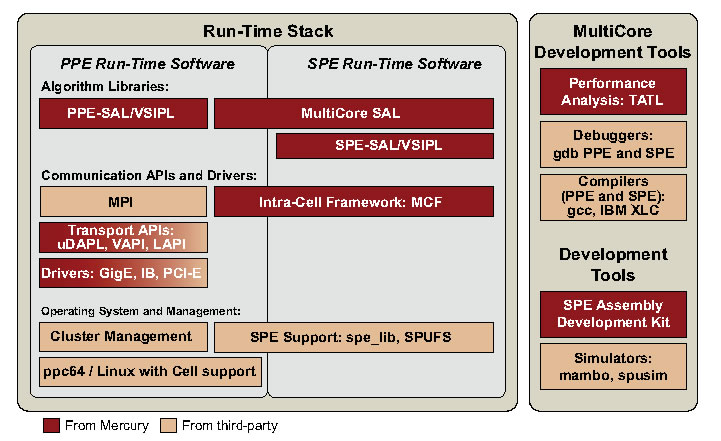Select Debuggers: gdb PPE and SPE box
The height and width of the screenshot is (441, 721).
[613, 144]
